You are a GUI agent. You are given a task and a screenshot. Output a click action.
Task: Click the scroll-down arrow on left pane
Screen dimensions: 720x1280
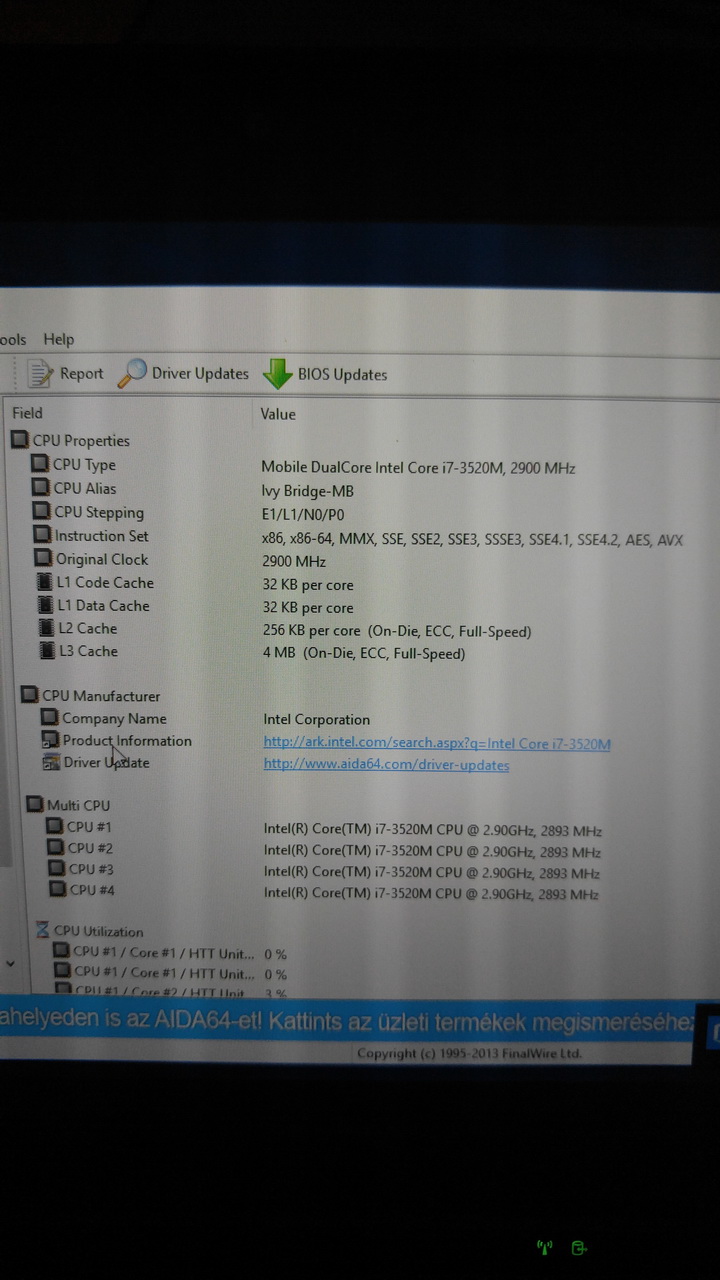pos(9,963)
